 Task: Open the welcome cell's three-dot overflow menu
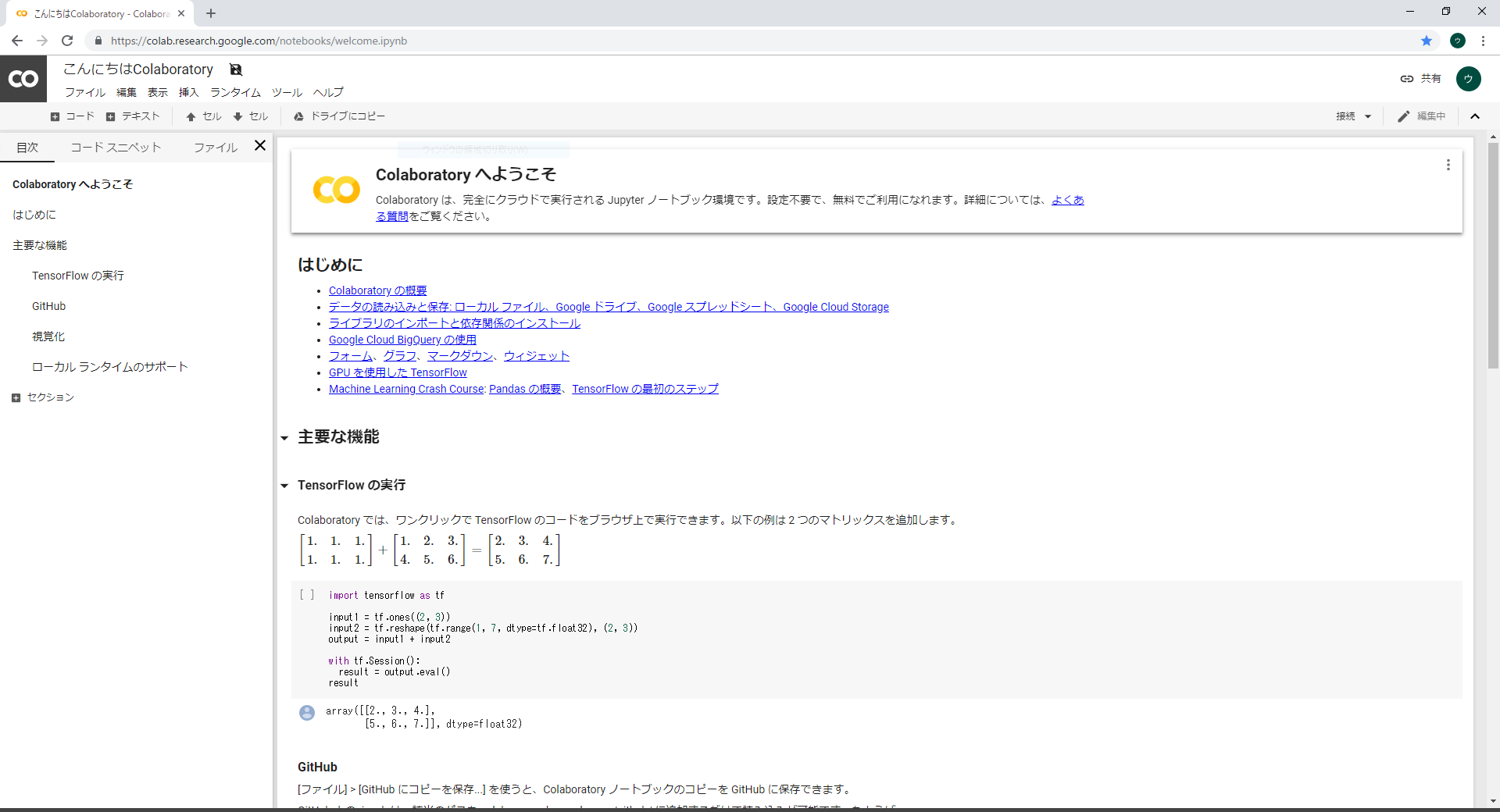tap(1448, 165)
